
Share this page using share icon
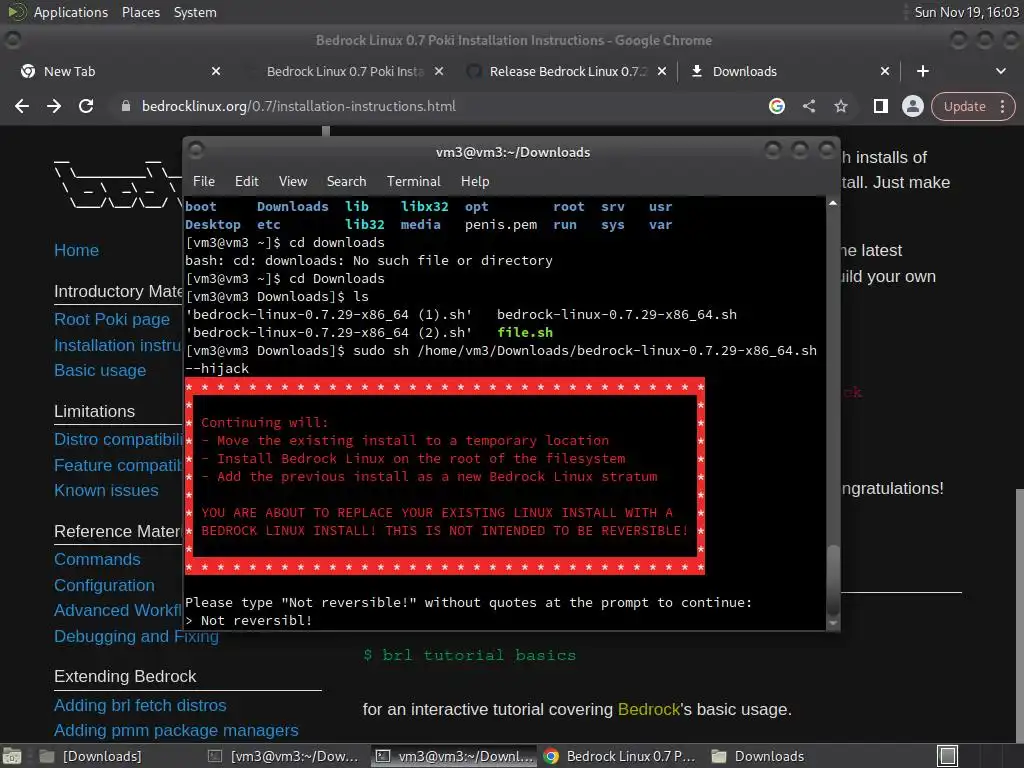click(x=808, y=106)
